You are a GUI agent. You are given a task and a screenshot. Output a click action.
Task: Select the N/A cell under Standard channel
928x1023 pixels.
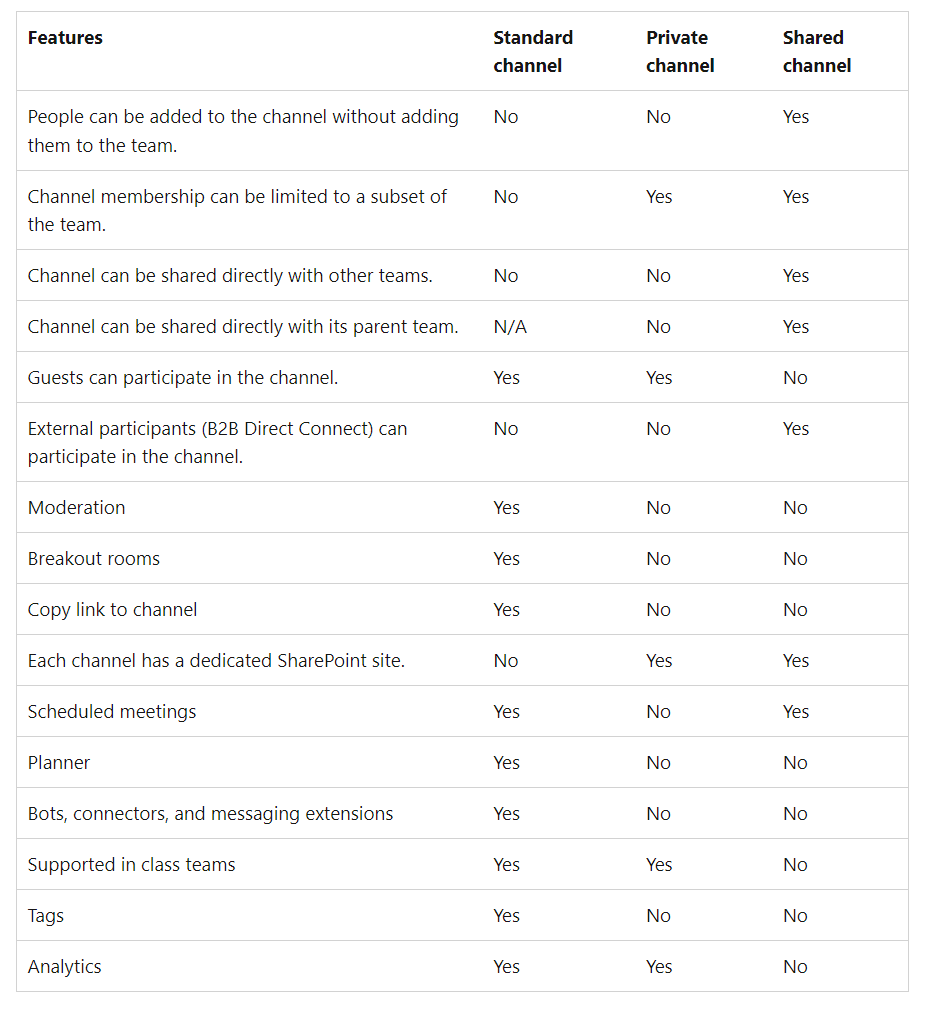tap(510, 327)
